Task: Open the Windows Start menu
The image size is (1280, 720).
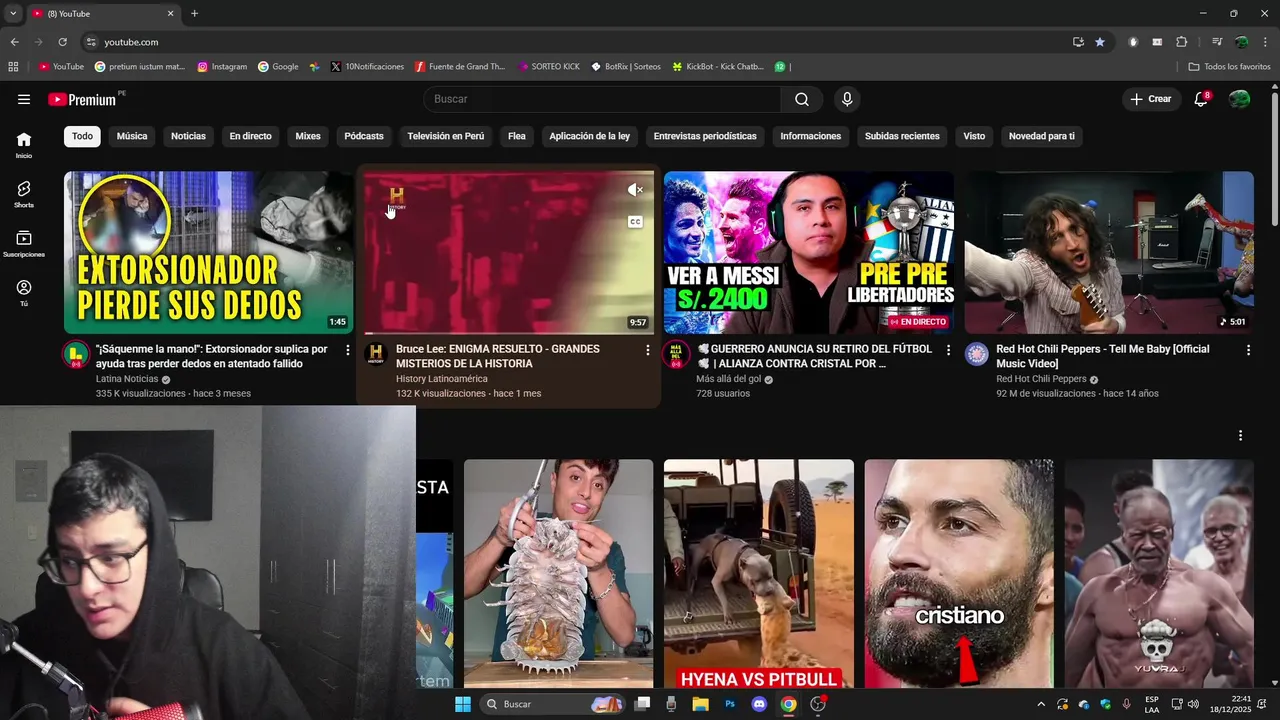Action: (463, 704)
